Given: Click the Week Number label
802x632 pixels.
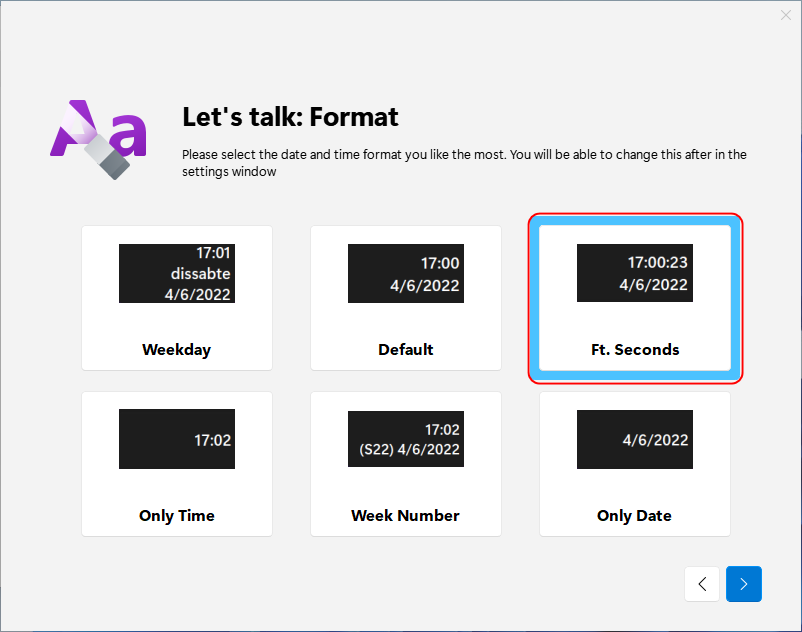Looking at the screenshot, I should click(x=405, y=515).
